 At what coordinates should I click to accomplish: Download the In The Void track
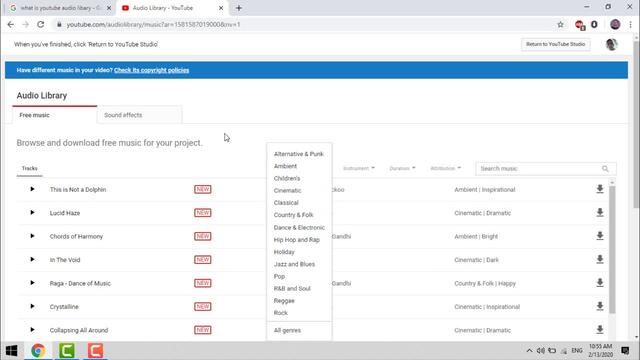click(x=600, y=259)
